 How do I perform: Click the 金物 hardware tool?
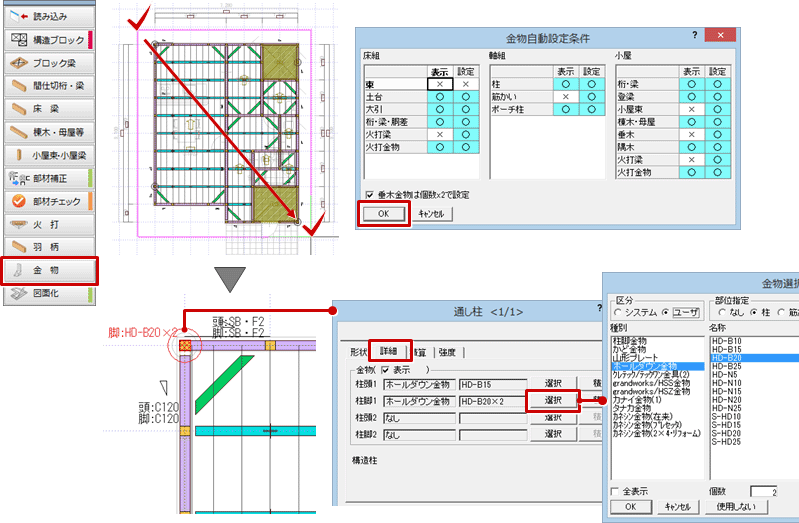point(49,270)
